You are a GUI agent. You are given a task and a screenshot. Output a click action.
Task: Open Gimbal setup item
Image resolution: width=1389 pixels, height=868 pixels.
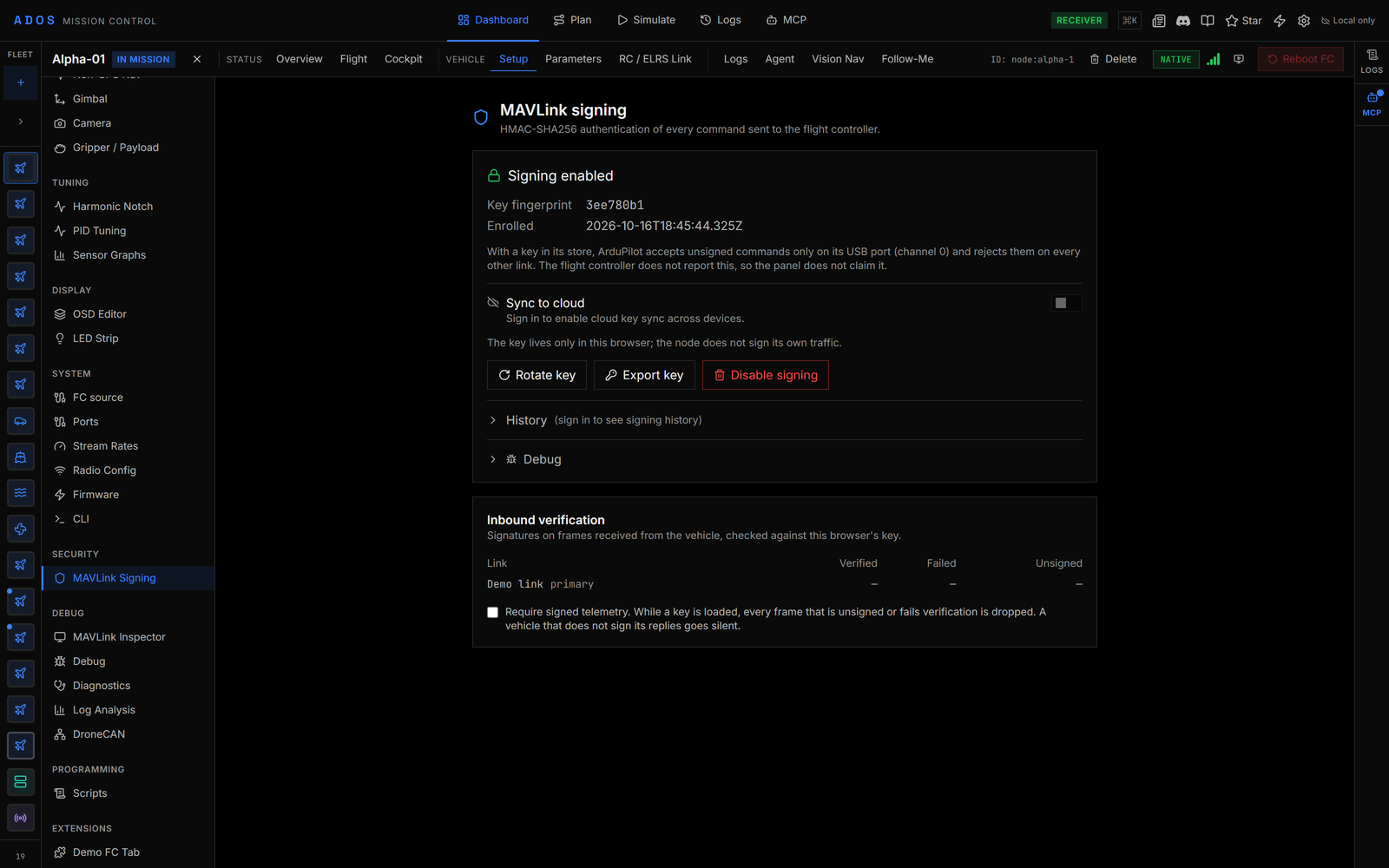(128, 99)
